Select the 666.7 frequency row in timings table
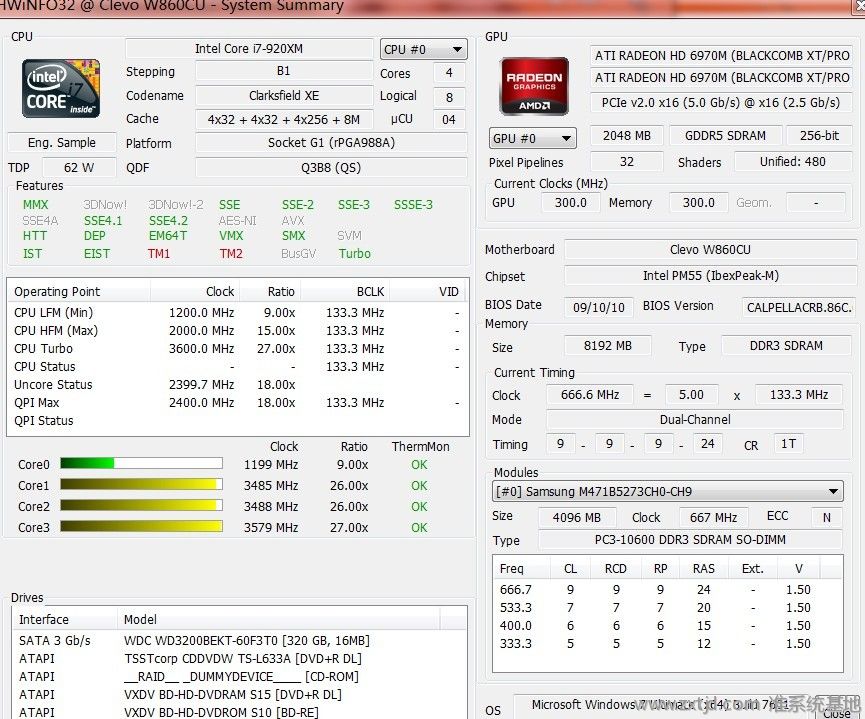 (668, 589)
